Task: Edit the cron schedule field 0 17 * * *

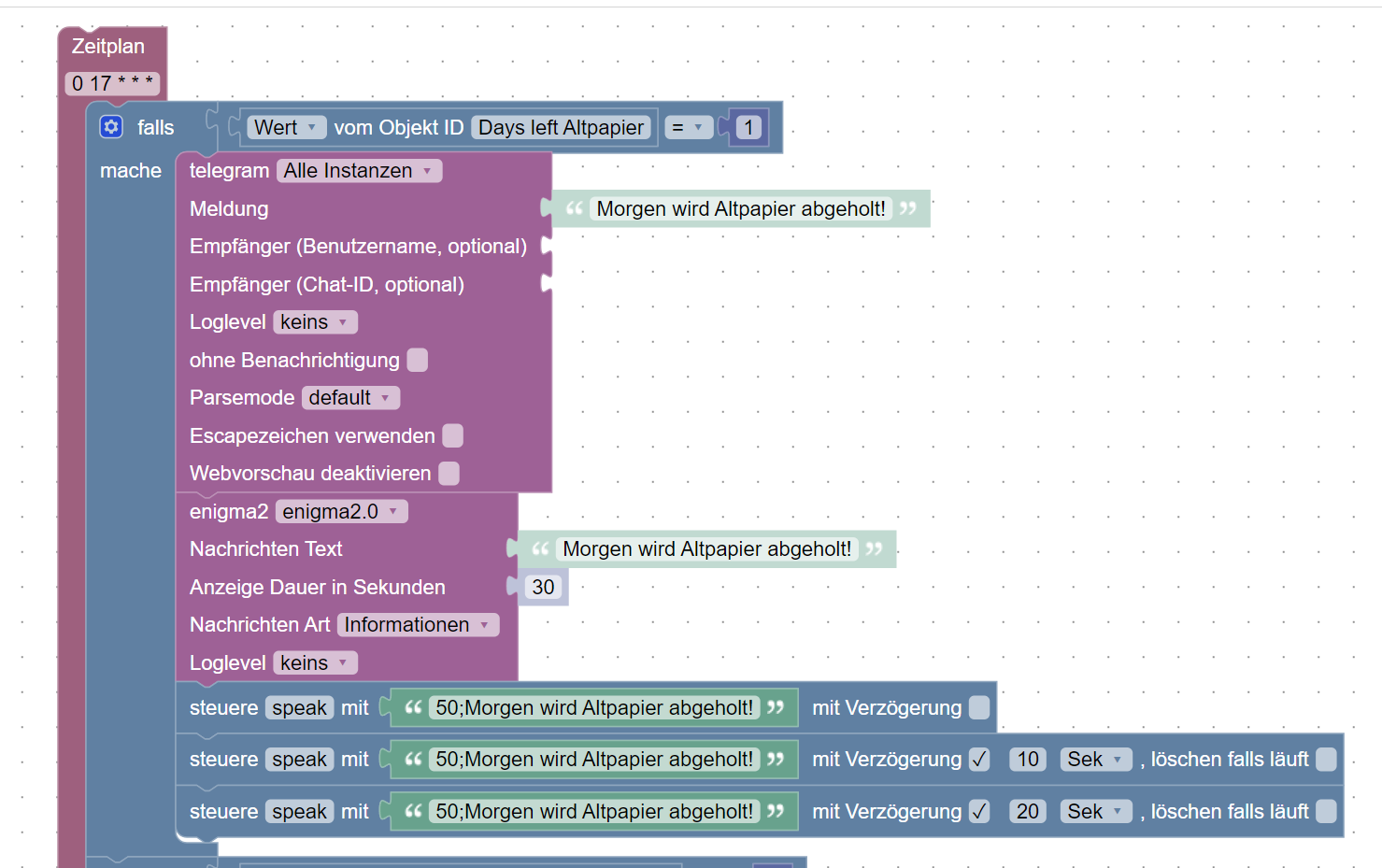Action: click(x=113, y=83)
